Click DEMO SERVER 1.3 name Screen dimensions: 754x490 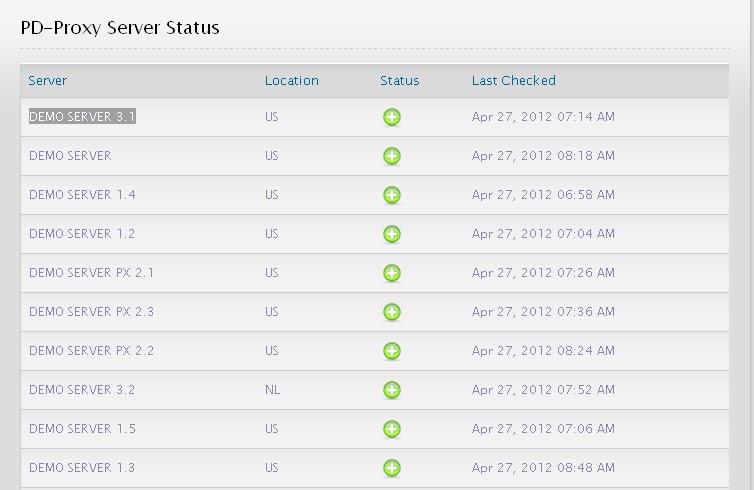pyautogui.click(x=82, y=467)
